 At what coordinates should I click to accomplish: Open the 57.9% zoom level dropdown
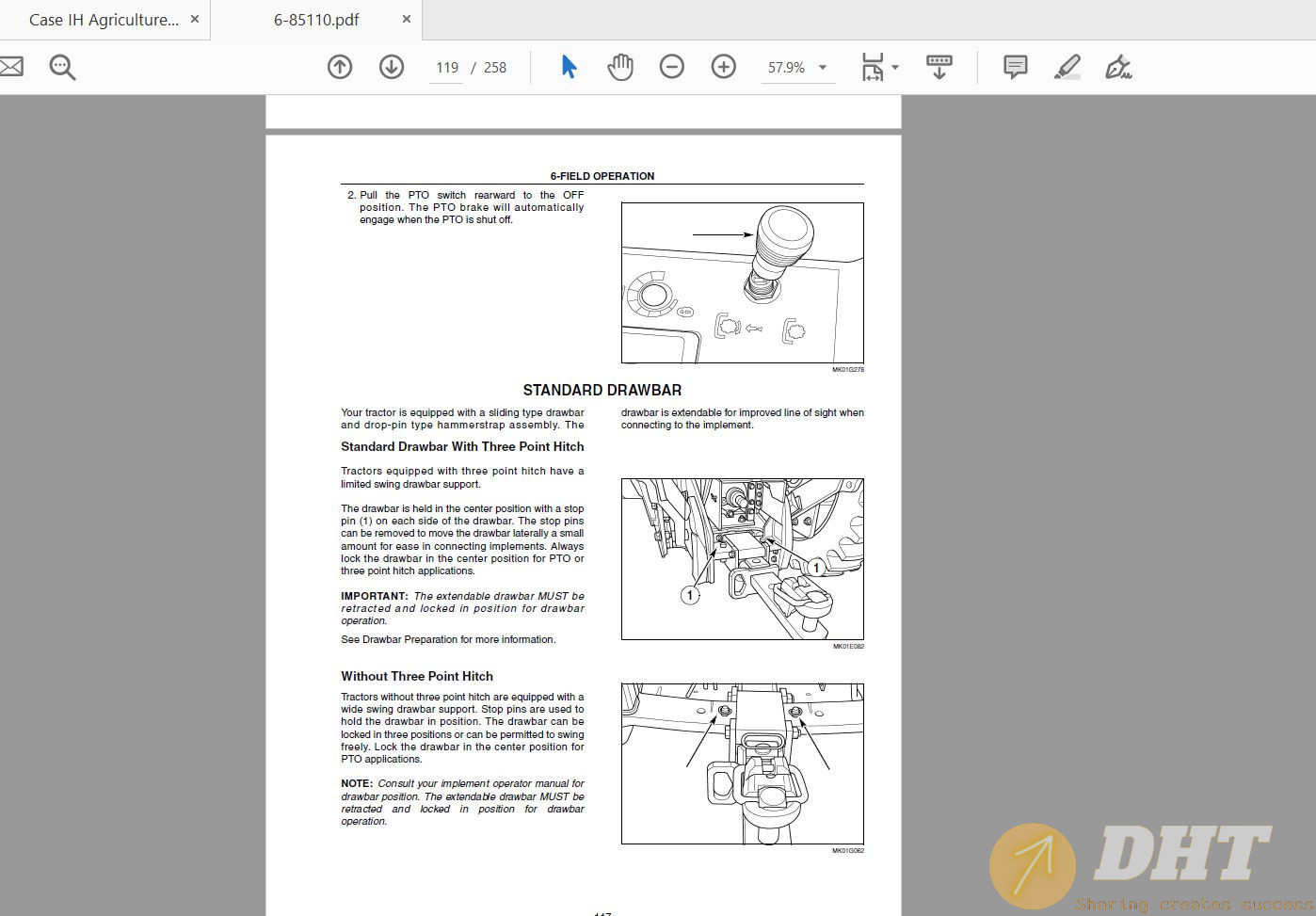797,68
